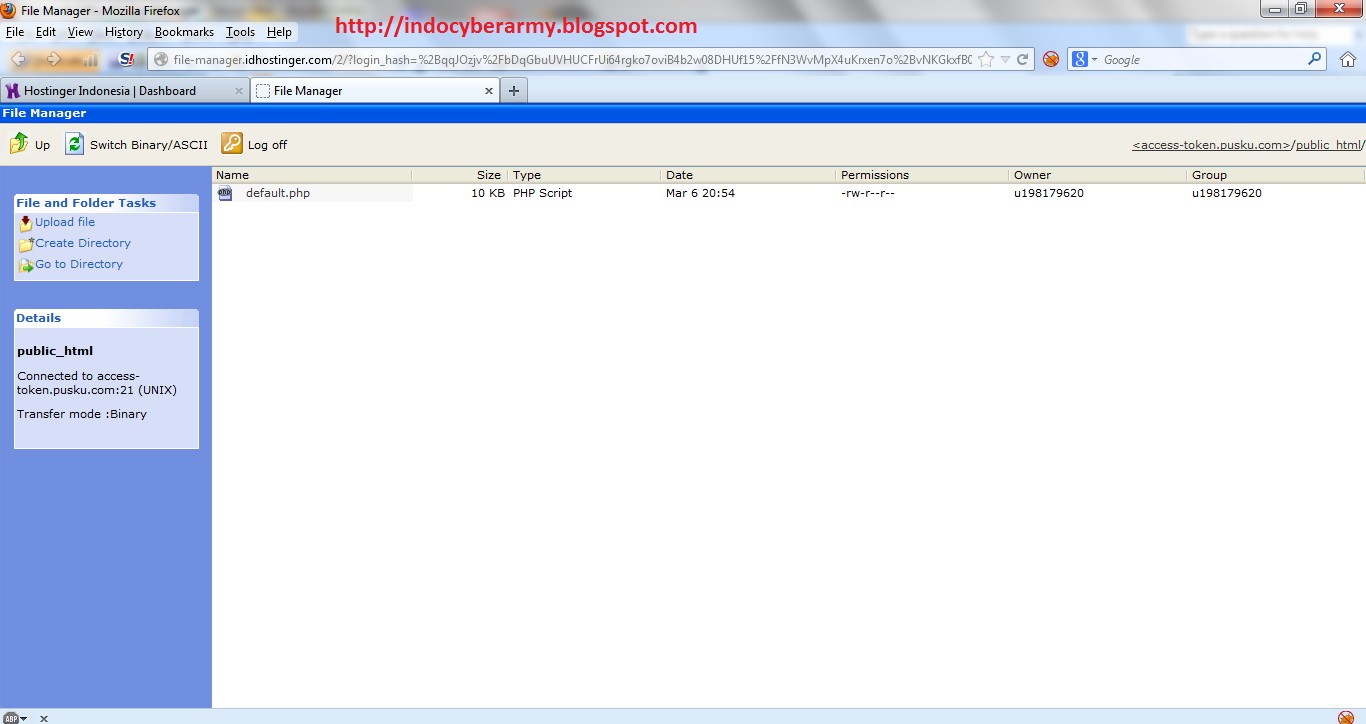Close the File Manager tab
Screen dimensions: 1366x724
click(489, 91)
